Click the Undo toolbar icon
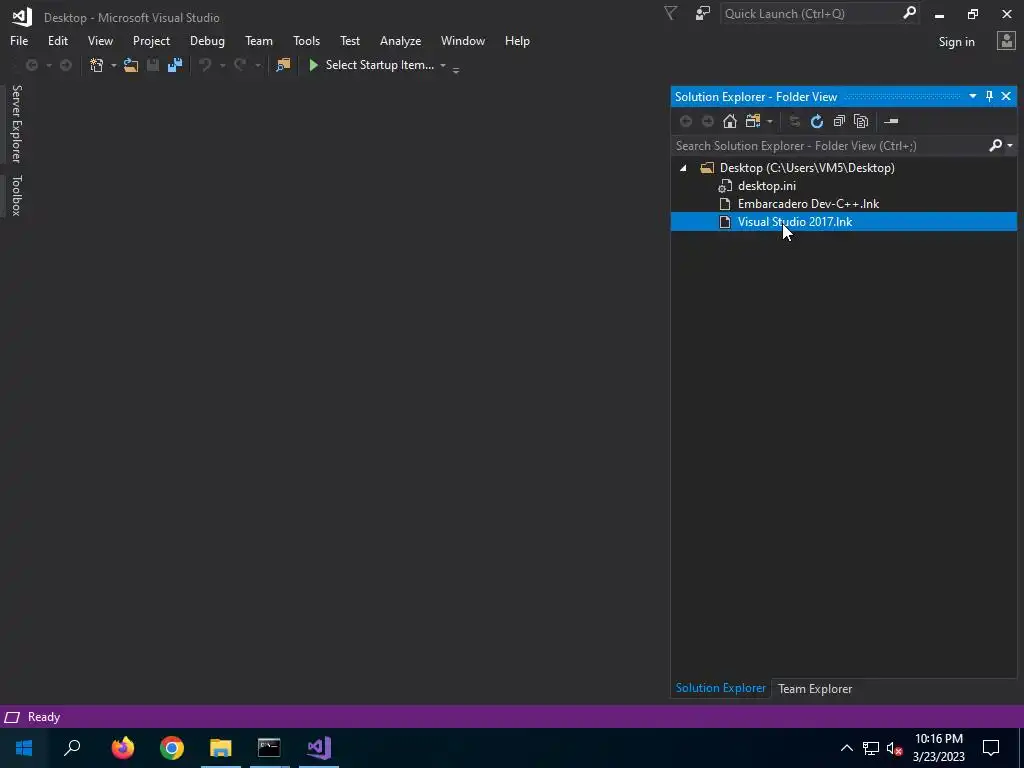Image resolution: width=1024 pixels, height=768 pixels. pos(205,65)
